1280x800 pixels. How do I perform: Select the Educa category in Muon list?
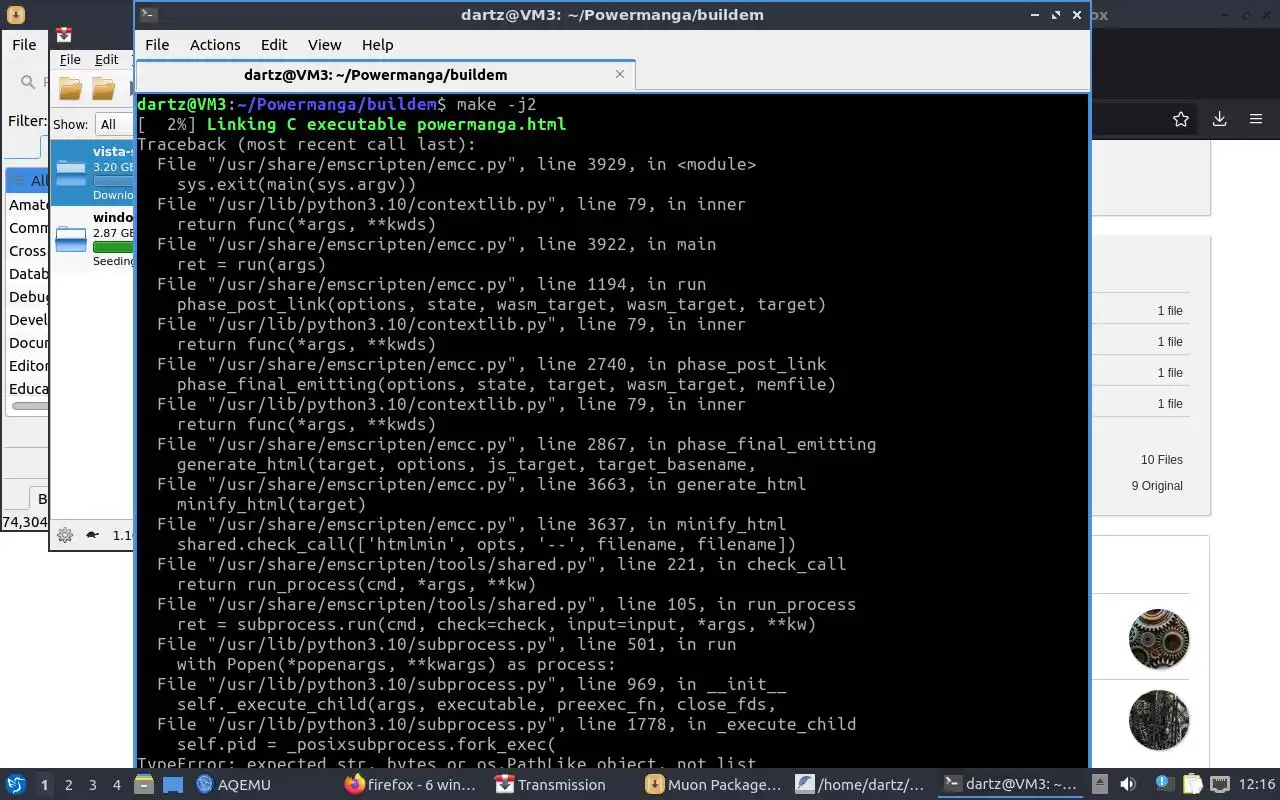28,389
